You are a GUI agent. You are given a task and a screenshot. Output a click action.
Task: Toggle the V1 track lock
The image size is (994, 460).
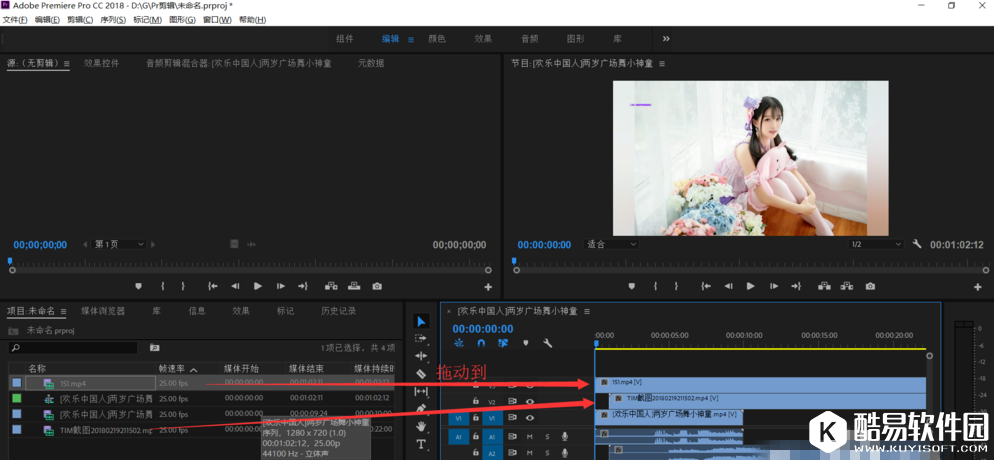tap(476, 418)
